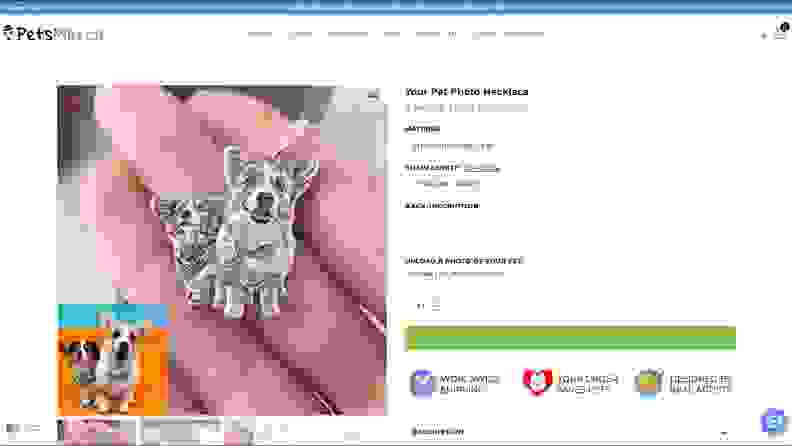This screenshot has height=446, width=792.
Task: Click the Pets logo in the header
Action: (x=53, y=34)
